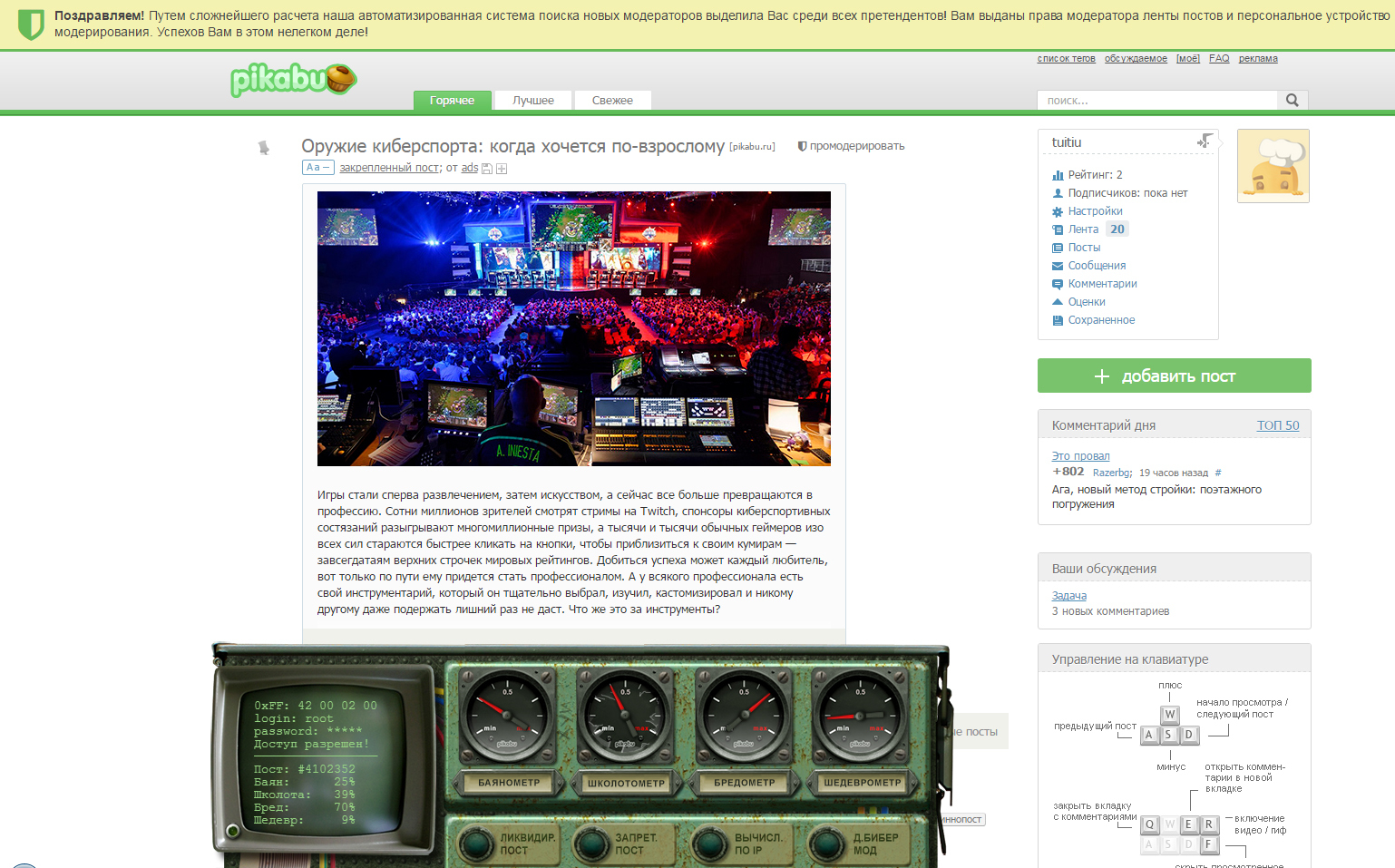
Task: Click the logout icon beside tuitiu
Action: [1205, 141]
